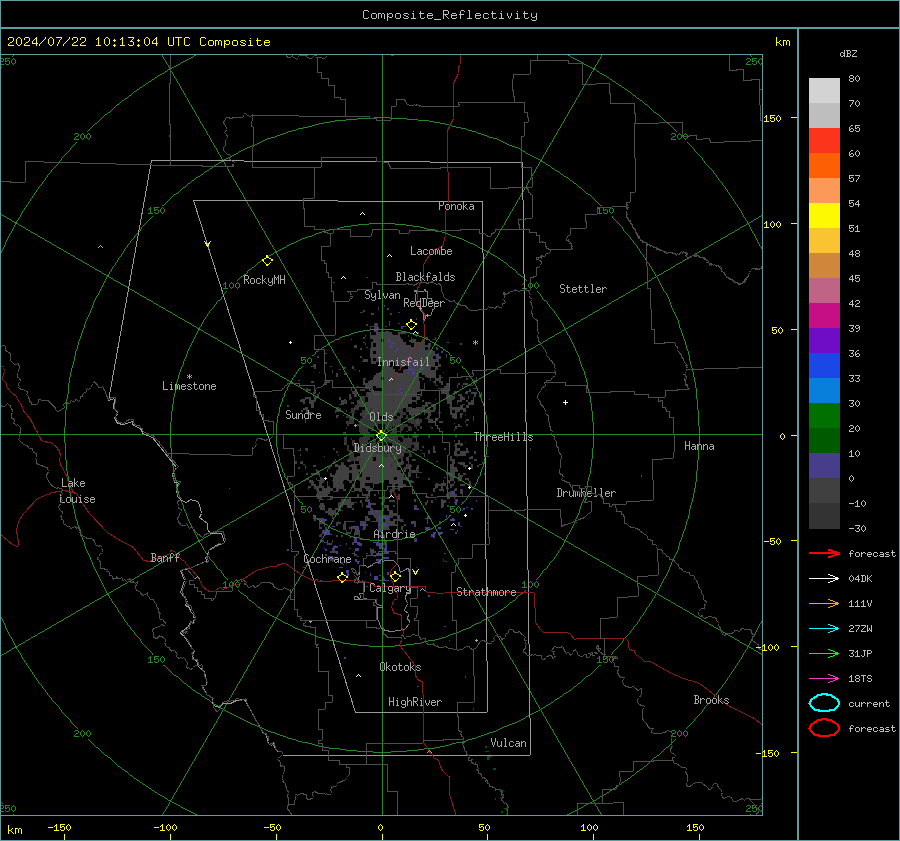Click the red forecast arrow in legend
The image size is (900, 841).
click(x=824, y=553)
